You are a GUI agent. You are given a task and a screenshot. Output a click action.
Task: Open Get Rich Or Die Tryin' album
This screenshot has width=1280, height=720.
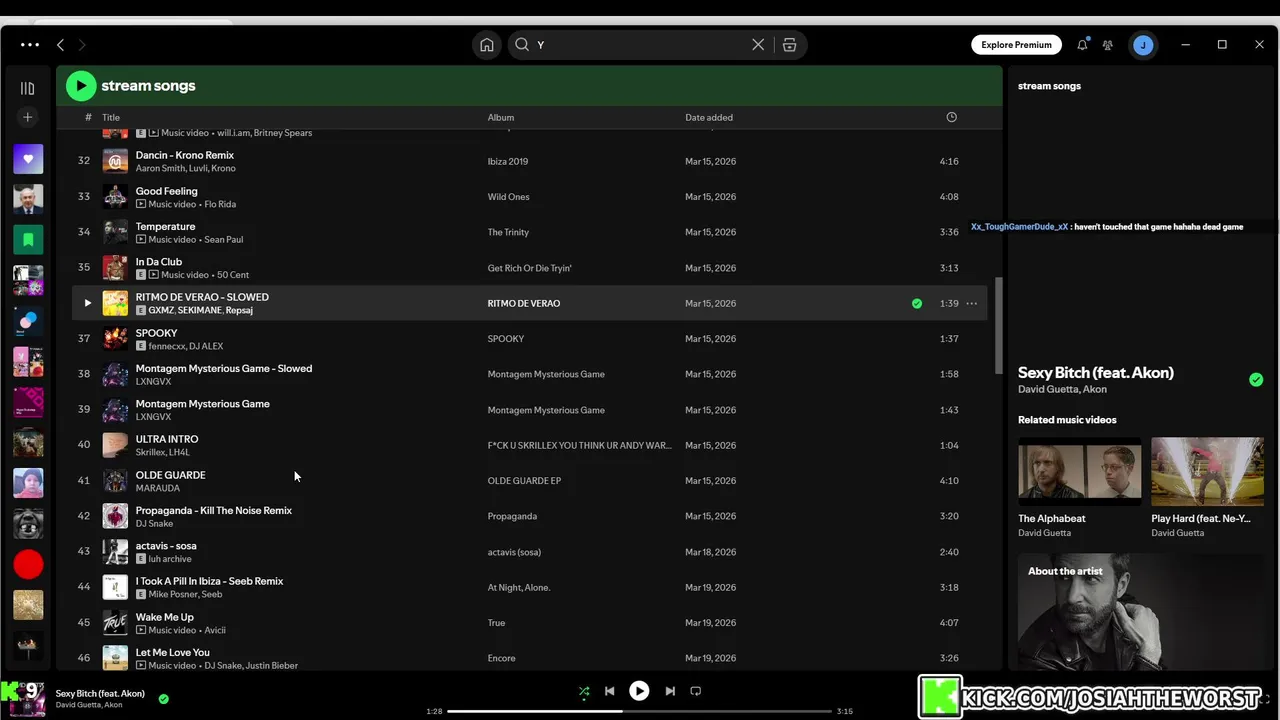click(530, 268)
